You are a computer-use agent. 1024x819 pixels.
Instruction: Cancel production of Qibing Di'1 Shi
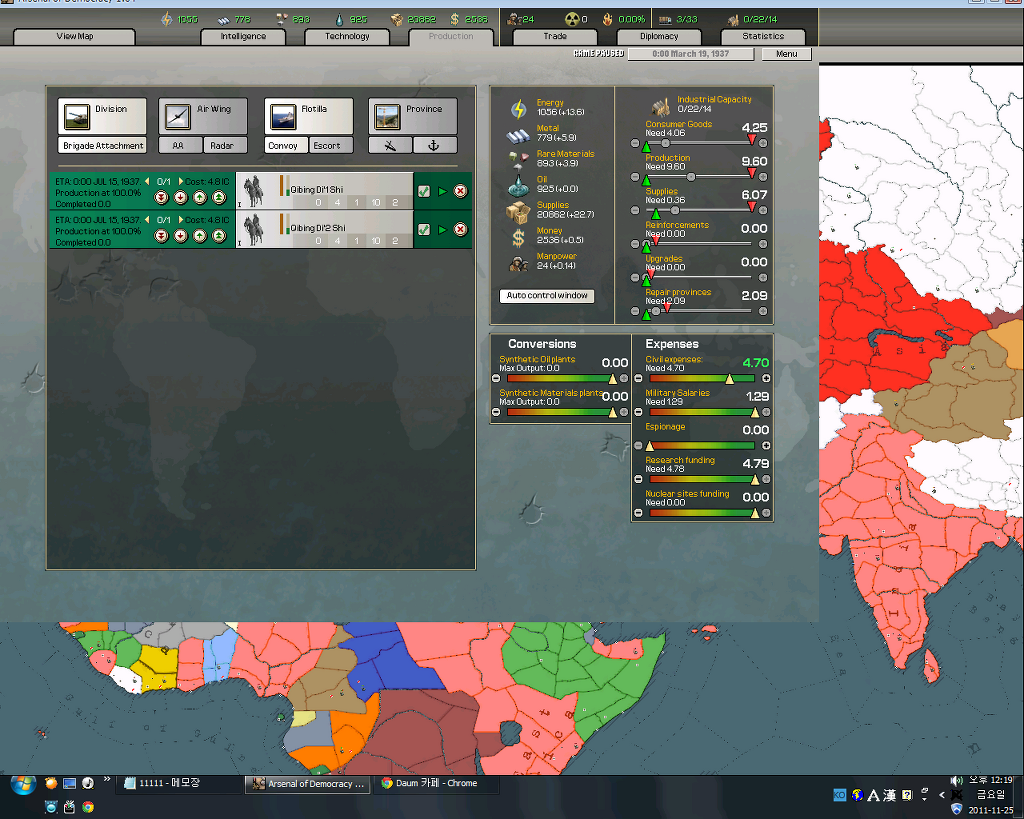coord(460,191)
